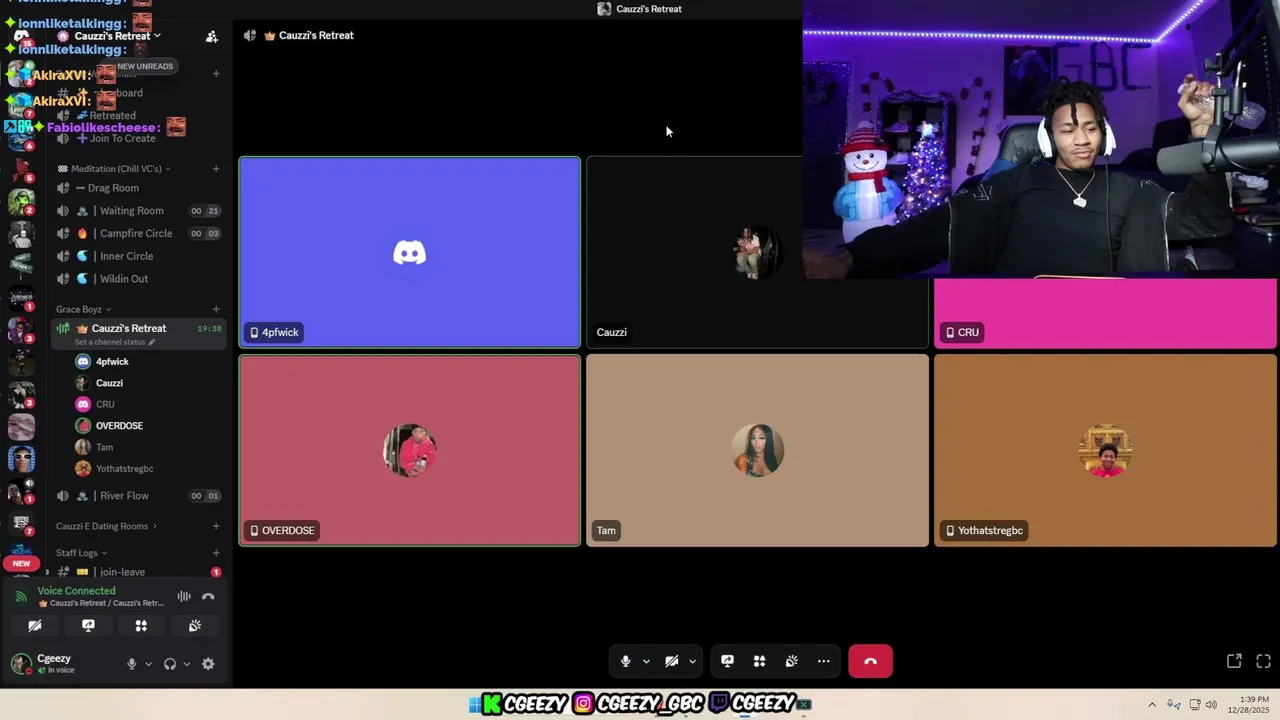This screenshot has width=1280, height=720.
Task: Click the invite people icon in server header
Action: [x=211, y=36]
